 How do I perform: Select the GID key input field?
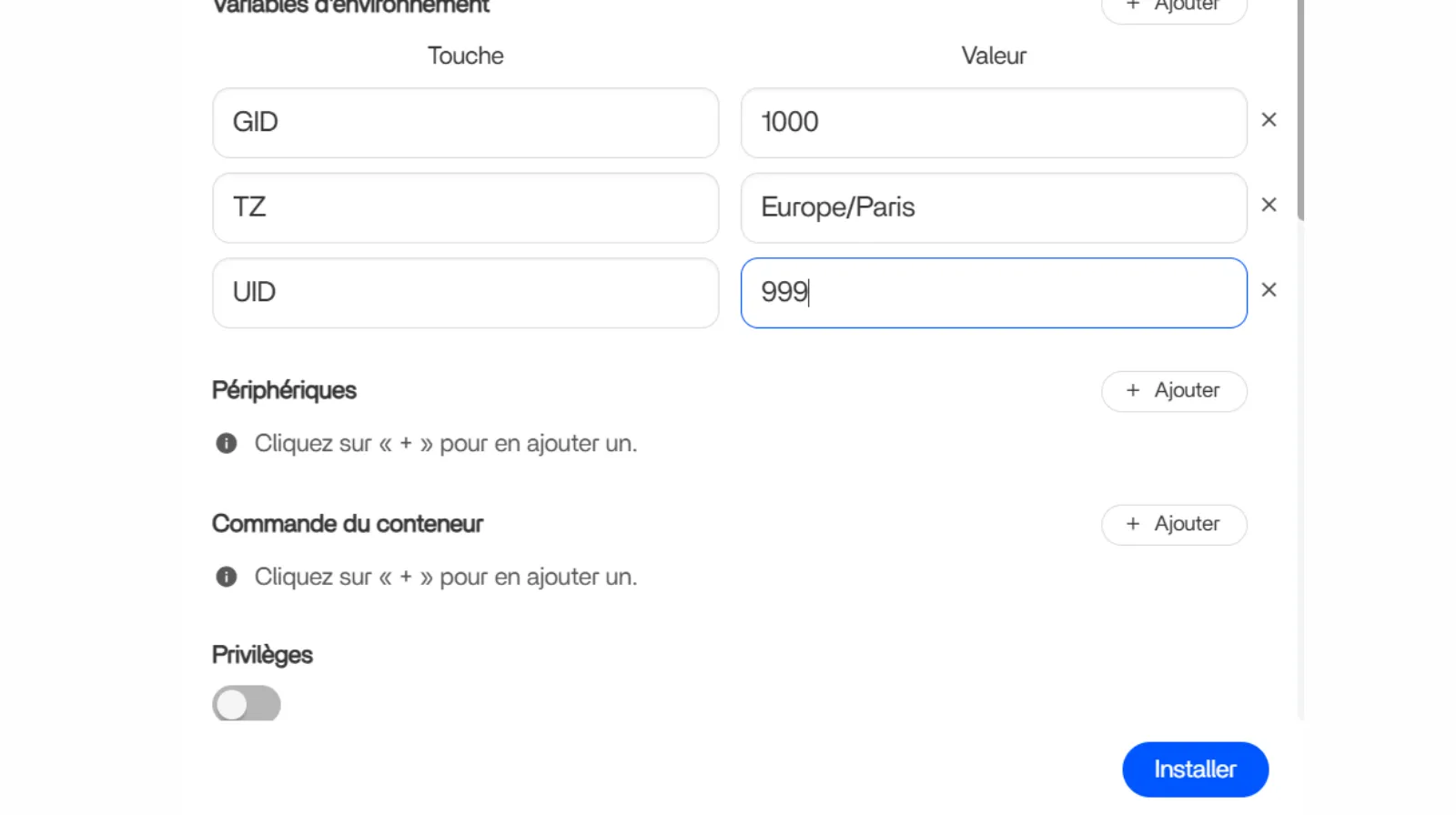click(465, 122)
